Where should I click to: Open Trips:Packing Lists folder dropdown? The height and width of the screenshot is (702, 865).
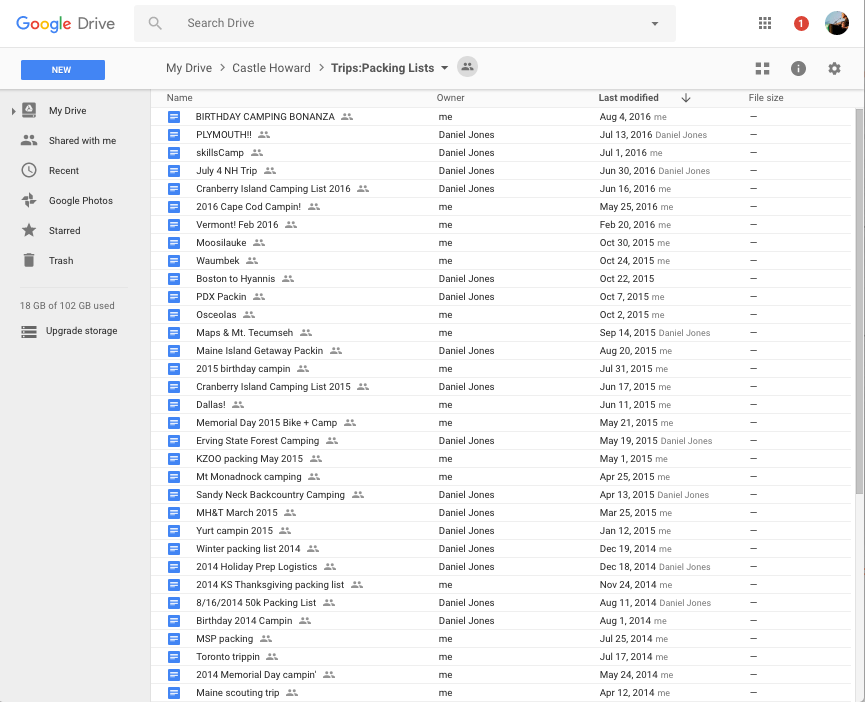(445, 68)
